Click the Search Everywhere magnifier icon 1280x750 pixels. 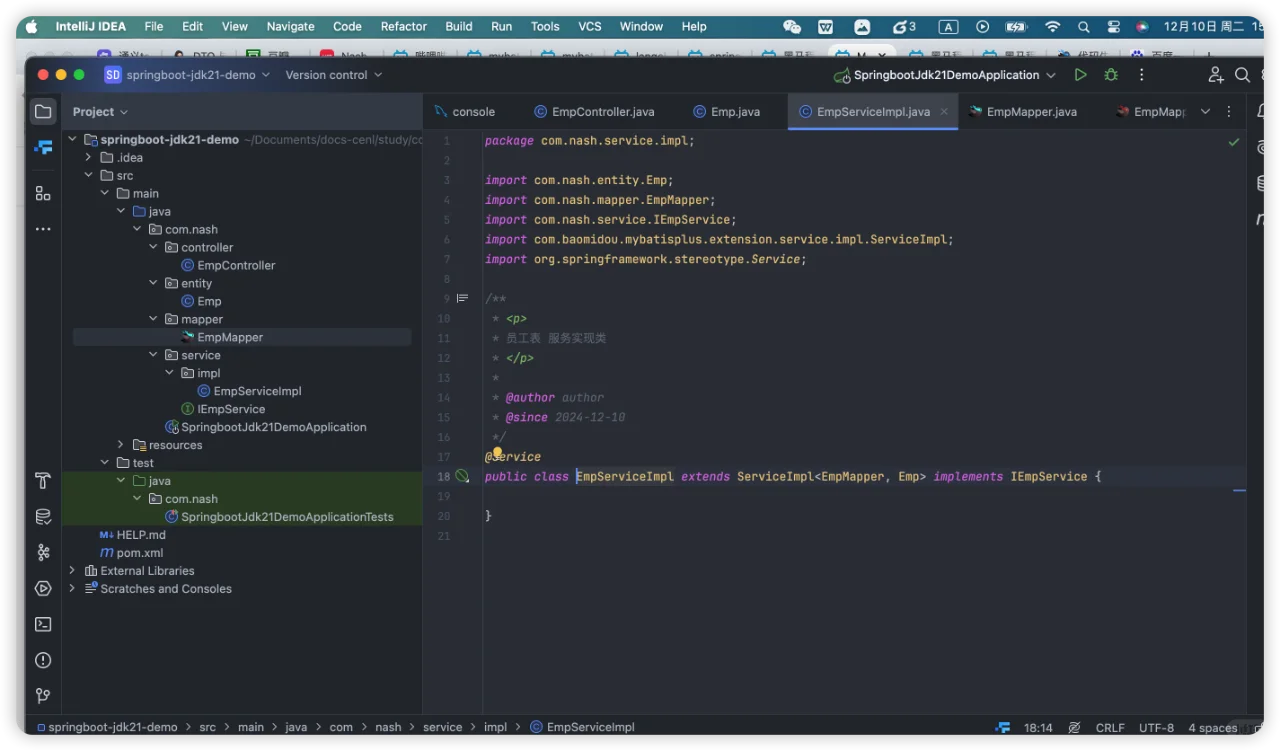point(1242,75)
